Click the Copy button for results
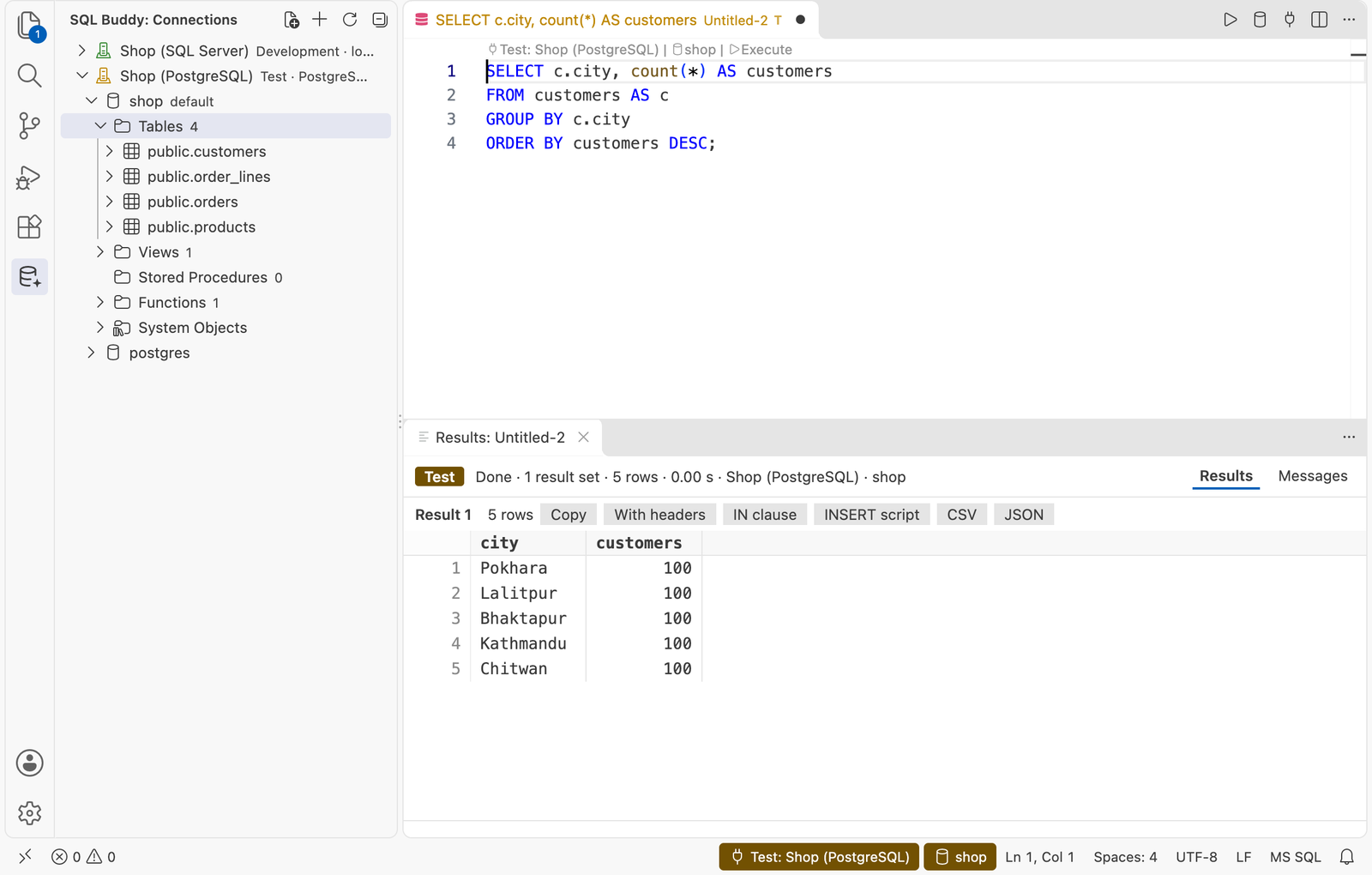Viewport: 1372px width, 875px height. tap(569, 515)
